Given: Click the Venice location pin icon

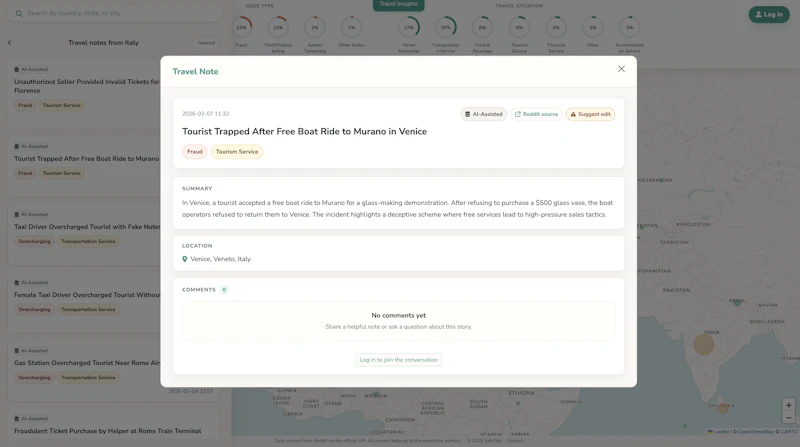Looking at the screenshot, I should point(185,259).
